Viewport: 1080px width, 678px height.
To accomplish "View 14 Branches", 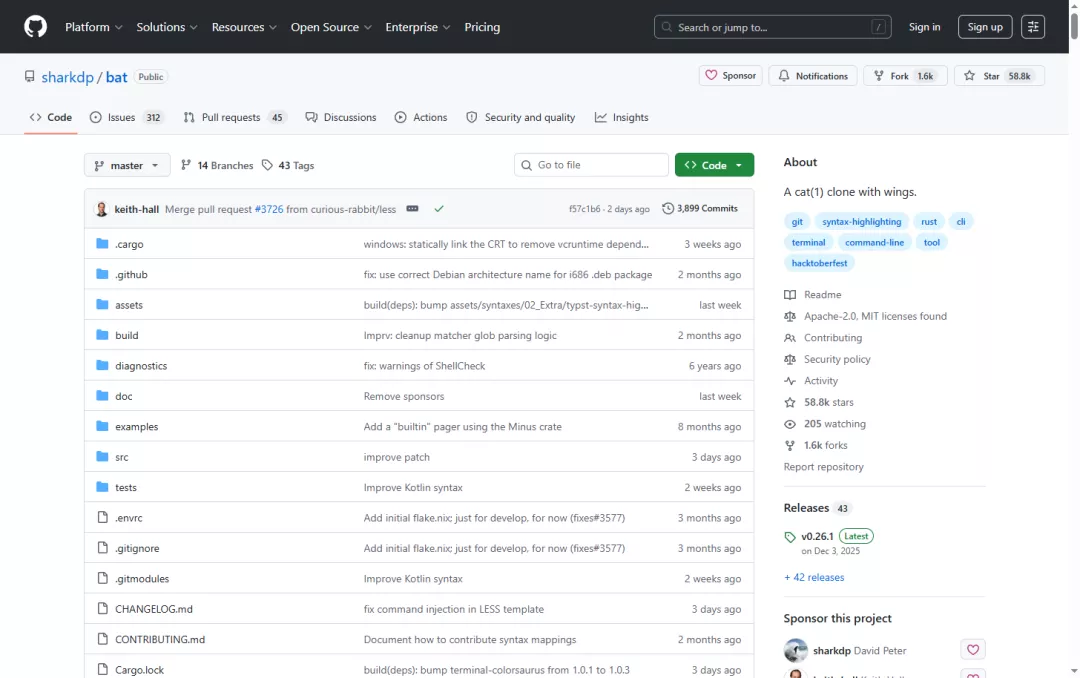I will pyautogui.click(x=217, y=165).
